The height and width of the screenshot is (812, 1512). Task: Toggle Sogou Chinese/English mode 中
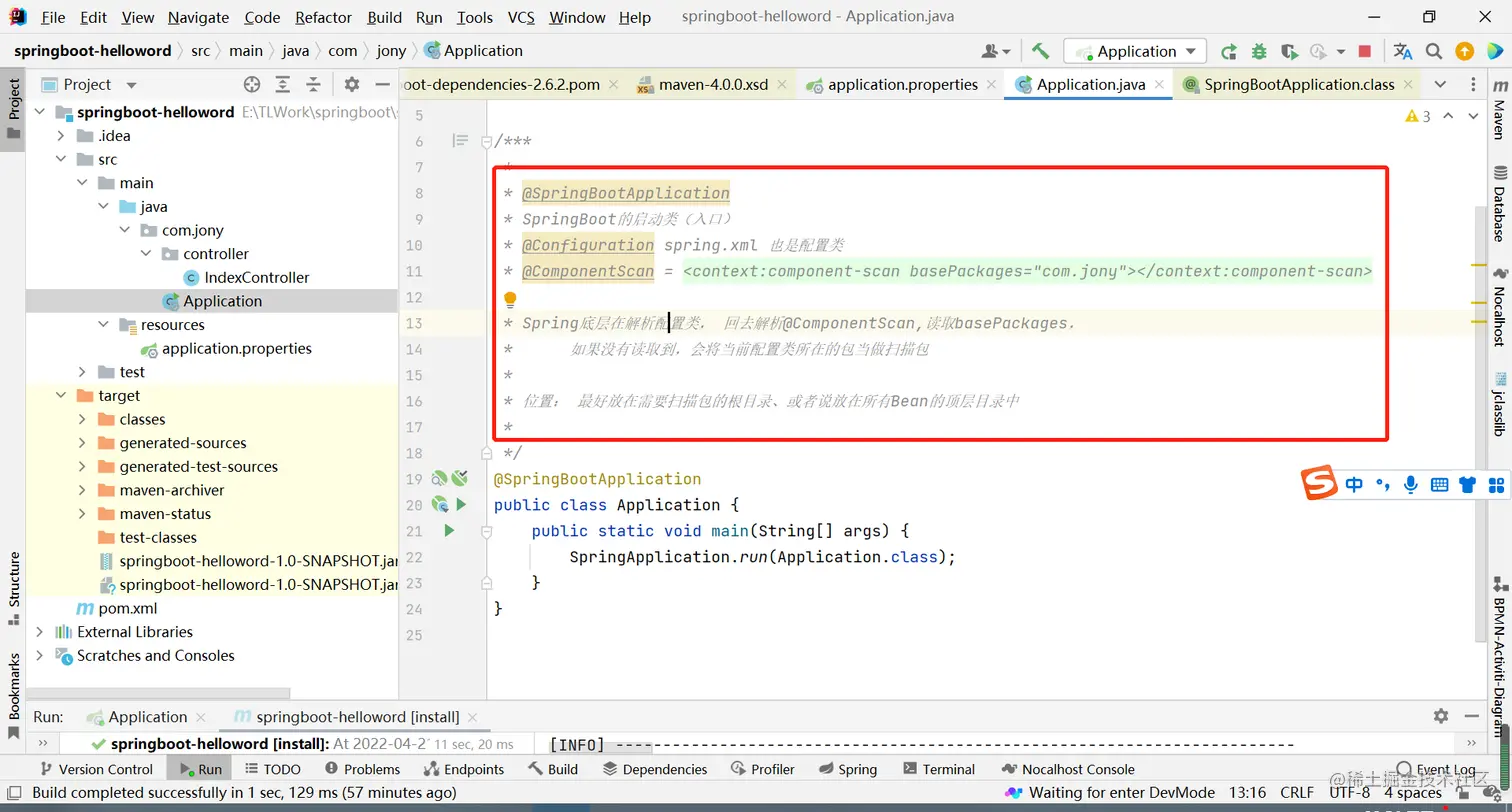[x=1354, y=485]
